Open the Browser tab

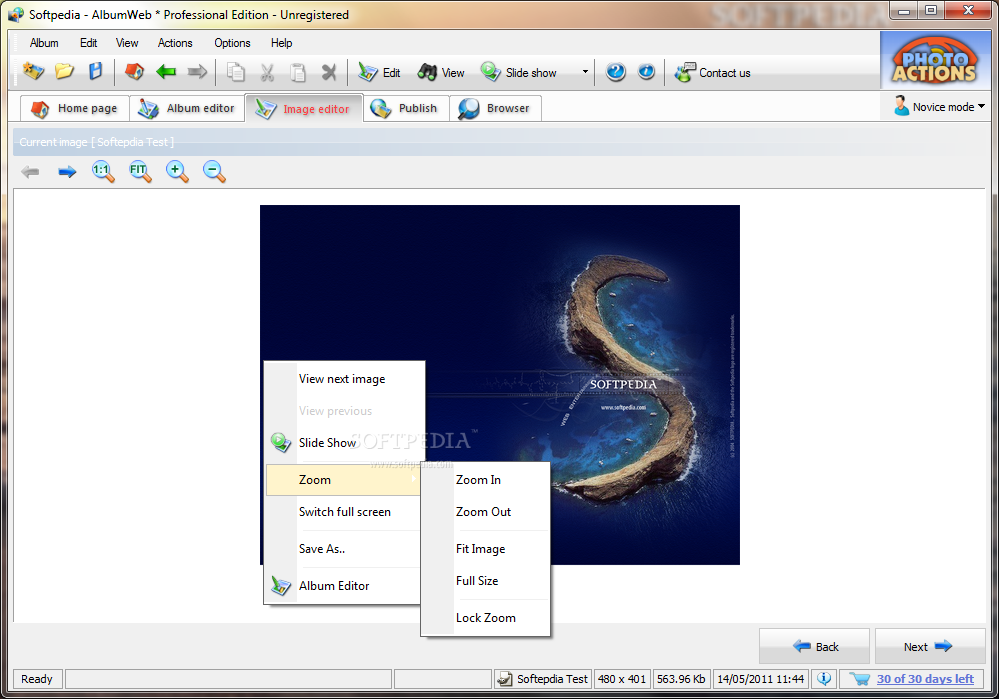pyautogui.click(x=495, y=108)
